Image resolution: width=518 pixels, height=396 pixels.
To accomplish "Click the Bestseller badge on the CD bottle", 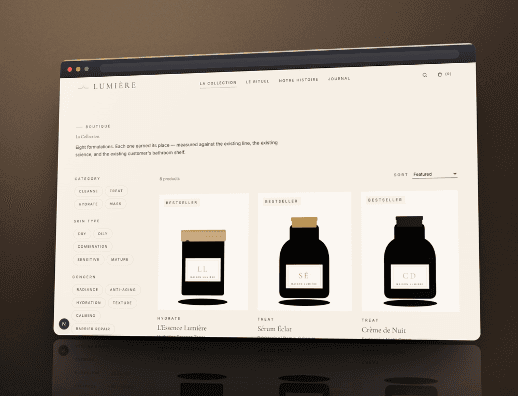I will coord(385,200).
